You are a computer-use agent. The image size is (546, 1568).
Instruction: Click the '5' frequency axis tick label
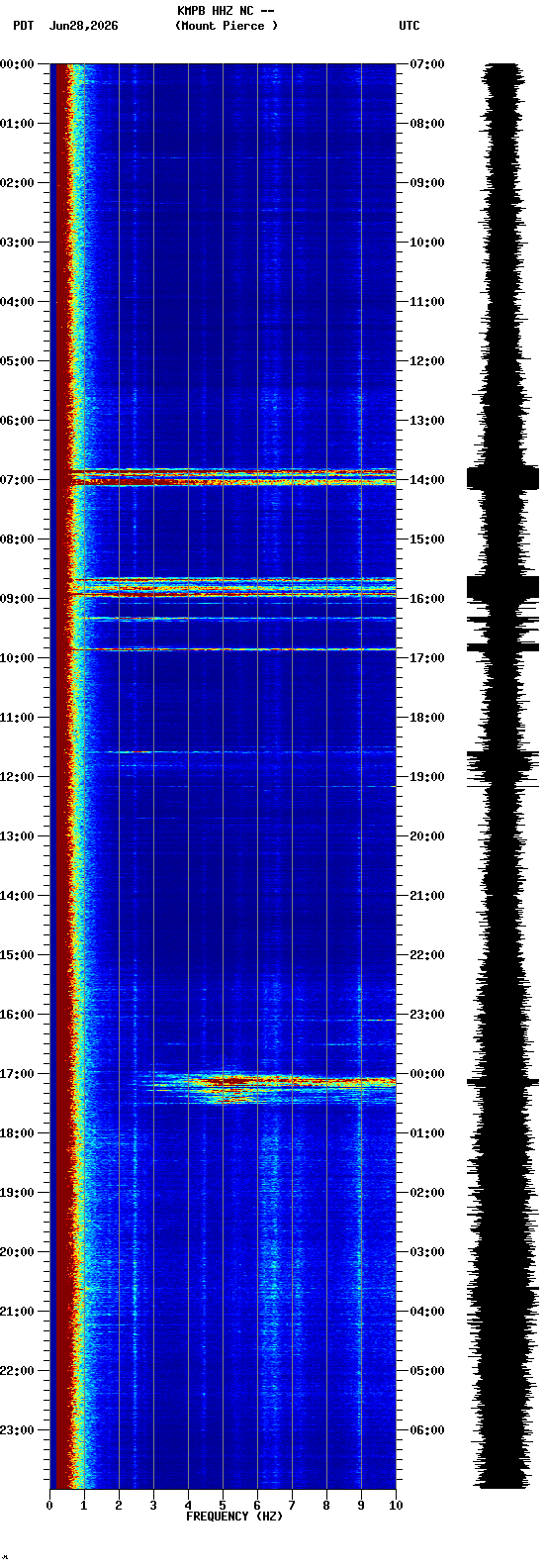(x=223, y=1506)
